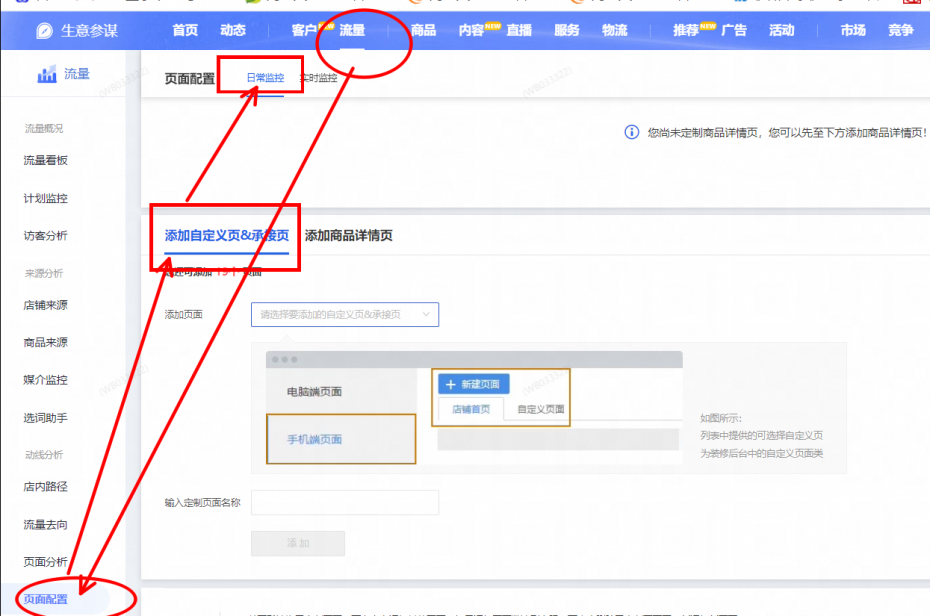This screenshot has width=930, height=616.
Task: Open 流量看板 in the sidebar
Action: [x=46, y=160]
